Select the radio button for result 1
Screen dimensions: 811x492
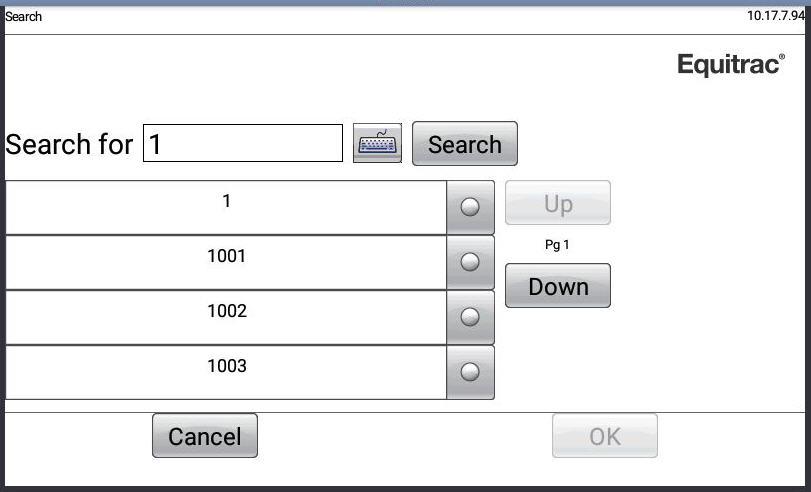pos(470,207)
